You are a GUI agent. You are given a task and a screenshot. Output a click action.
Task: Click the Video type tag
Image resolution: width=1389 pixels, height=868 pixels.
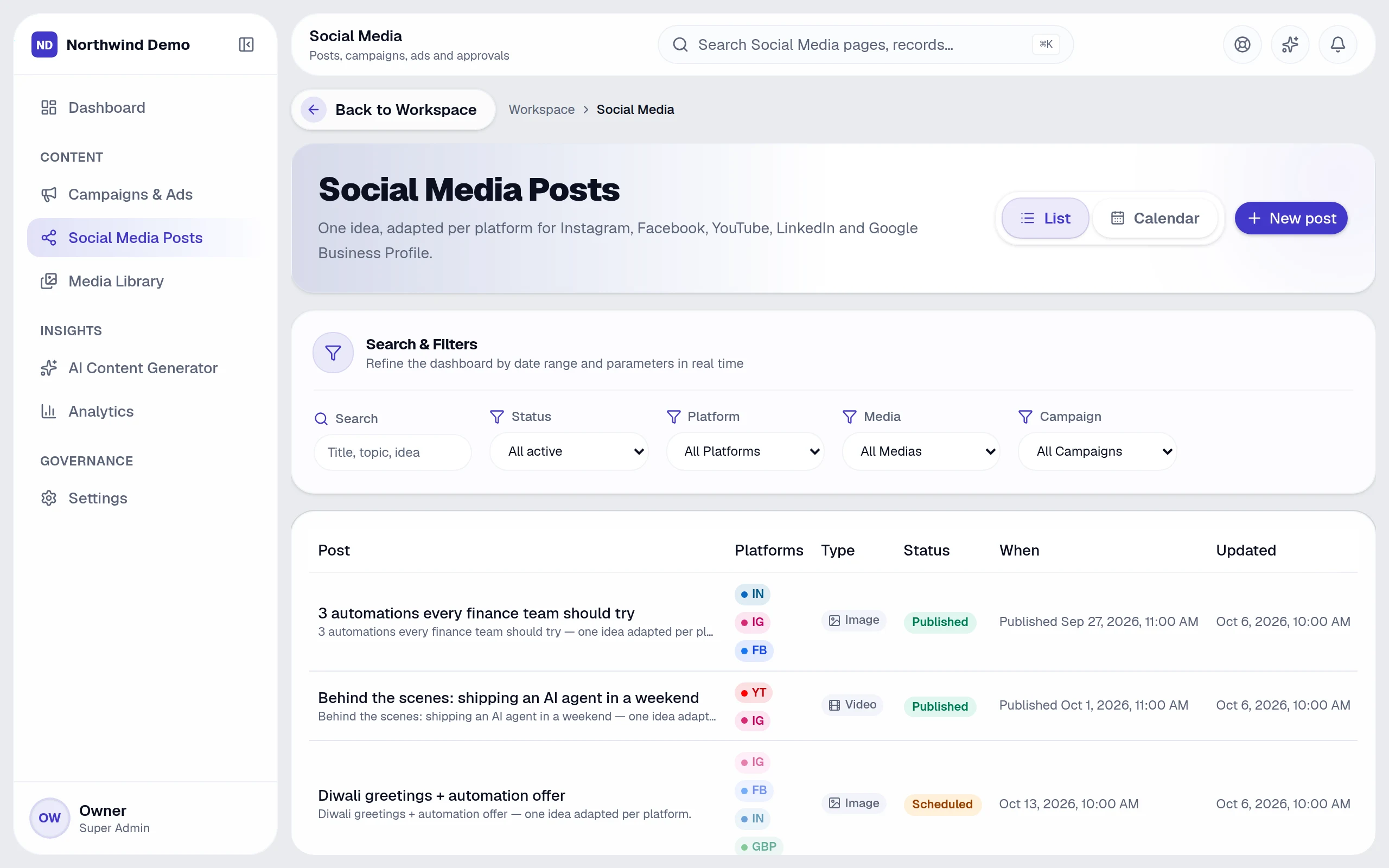[x=852, y=704]
